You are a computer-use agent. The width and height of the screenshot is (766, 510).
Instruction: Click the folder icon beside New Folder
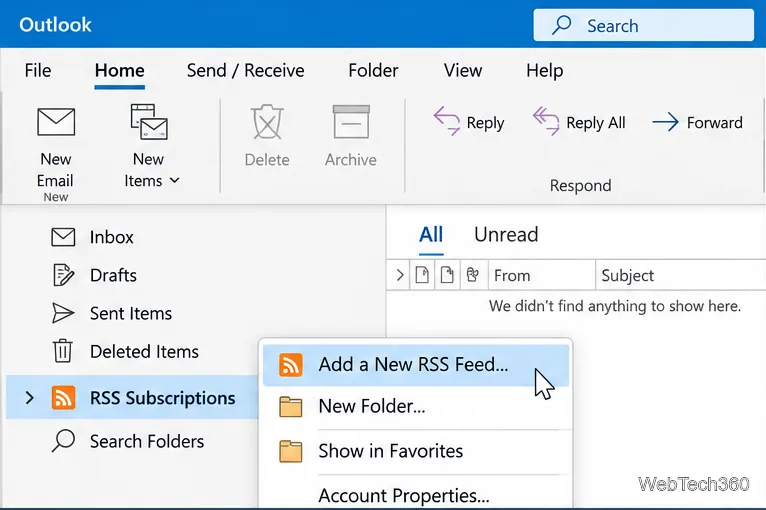tap(291, 406)
